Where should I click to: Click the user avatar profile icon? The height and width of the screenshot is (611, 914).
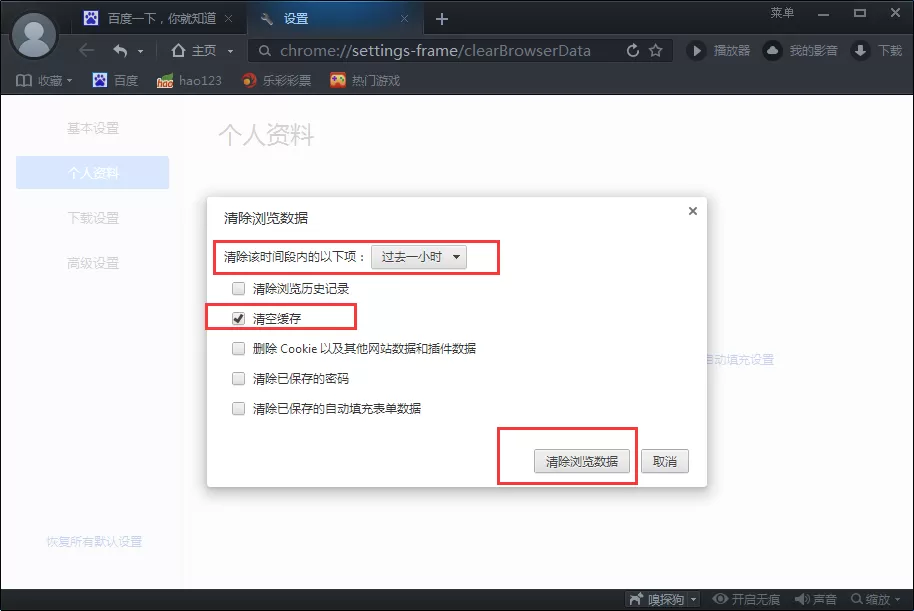(34, 36)
